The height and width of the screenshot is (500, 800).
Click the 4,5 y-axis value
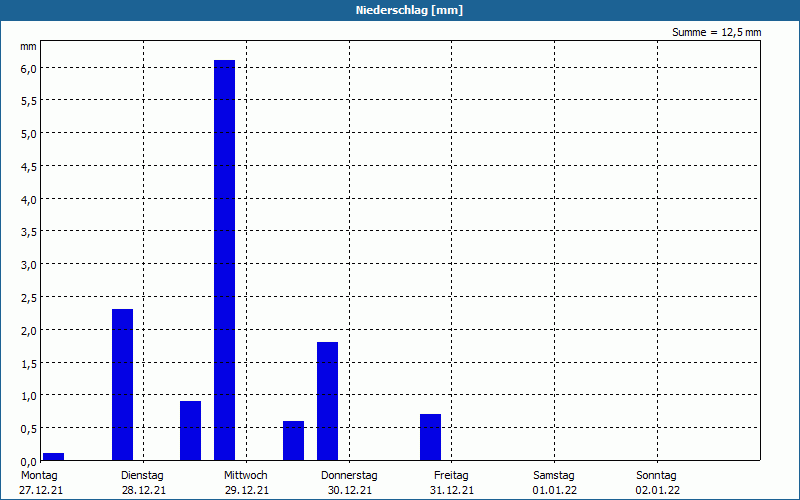(x=29, y=167)
